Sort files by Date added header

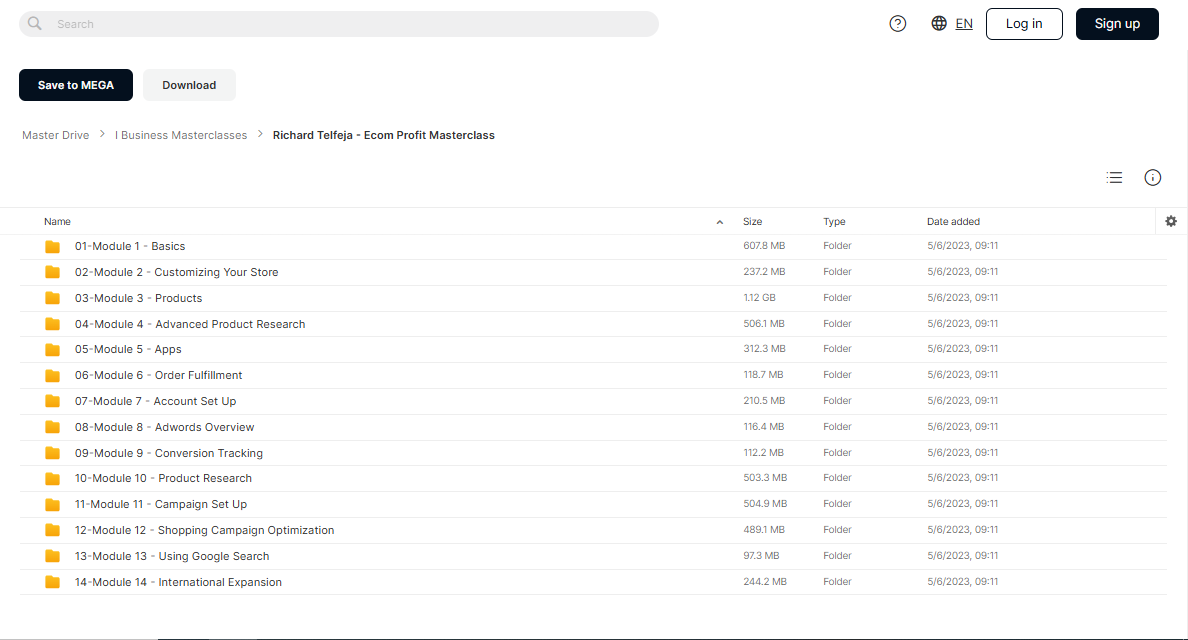[x=953, y=221]
